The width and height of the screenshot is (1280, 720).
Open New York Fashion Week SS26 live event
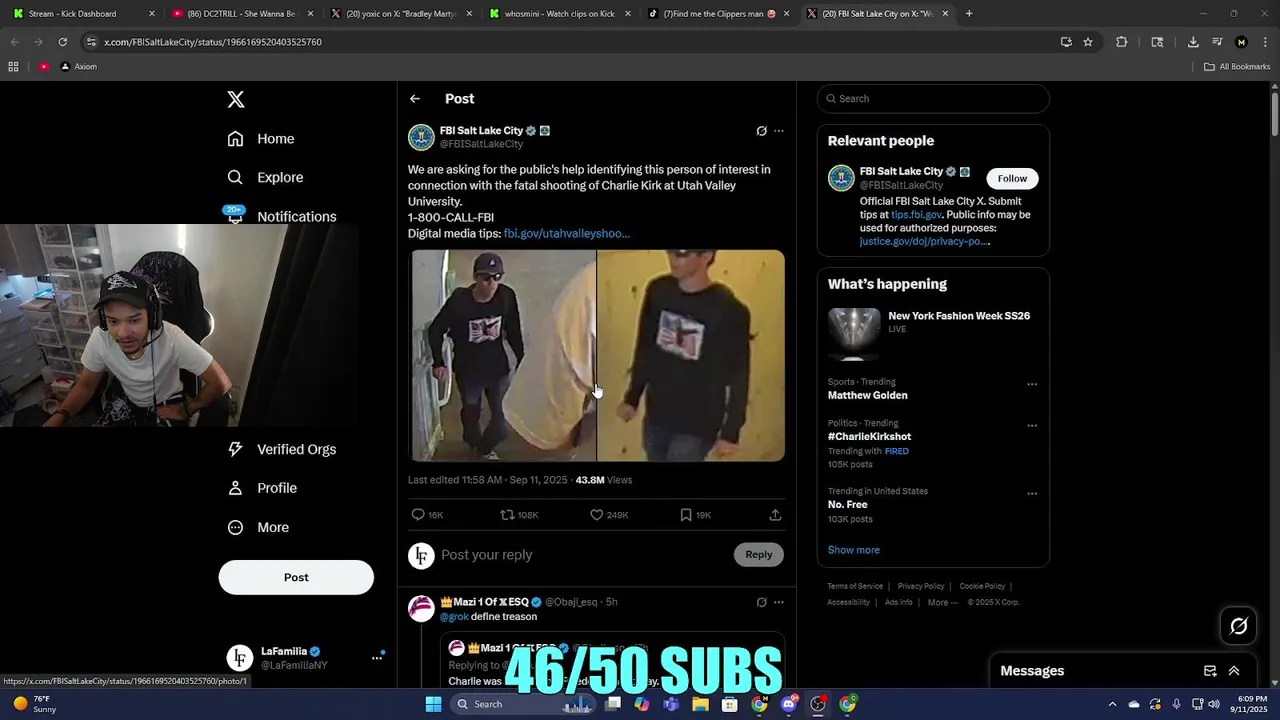[x=932, y=335]
